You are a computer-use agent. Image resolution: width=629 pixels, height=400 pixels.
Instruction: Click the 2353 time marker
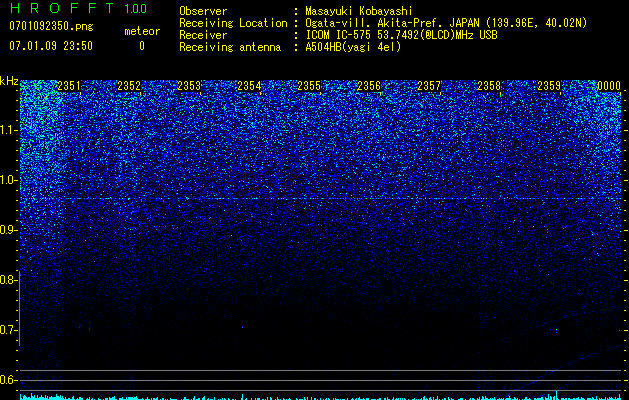tap(189, 86)
